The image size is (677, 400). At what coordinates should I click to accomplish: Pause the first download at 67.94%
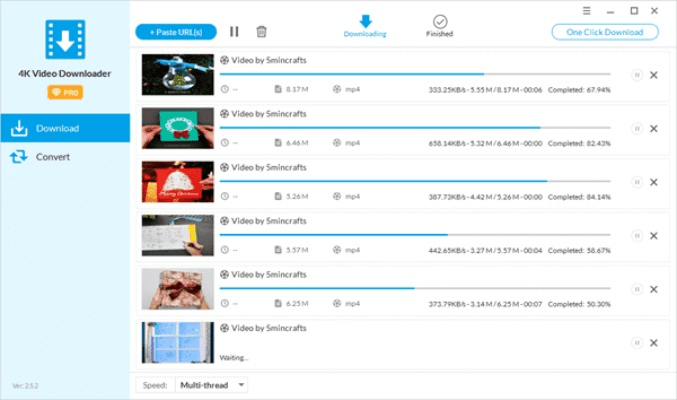pos(636,75)
